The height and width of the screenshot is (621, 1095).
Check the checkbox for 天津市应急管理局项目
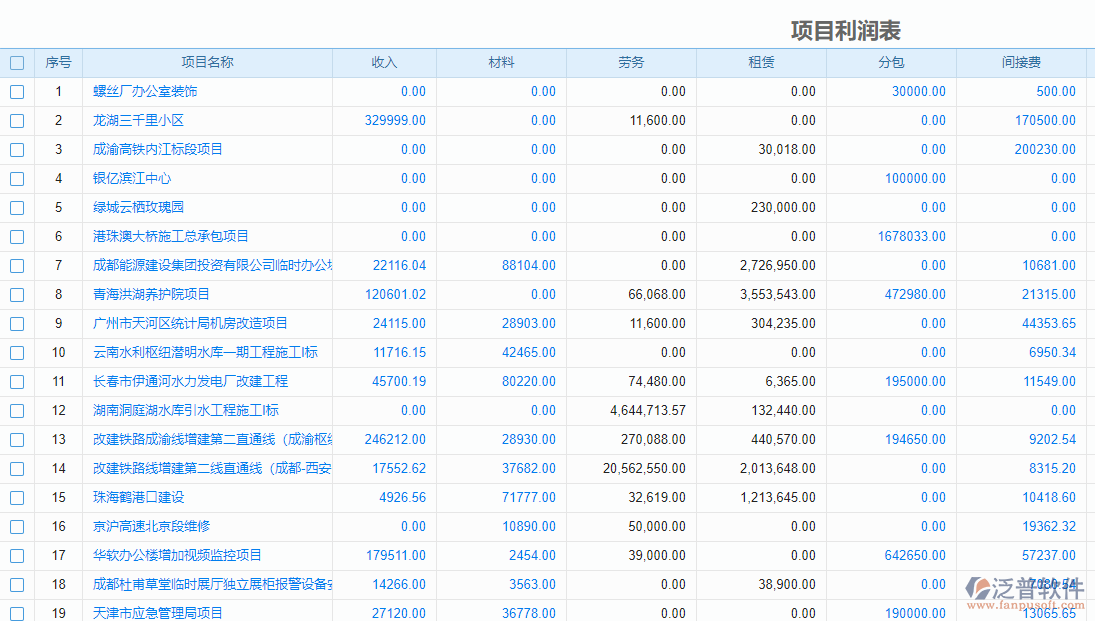tap(16, 613)
